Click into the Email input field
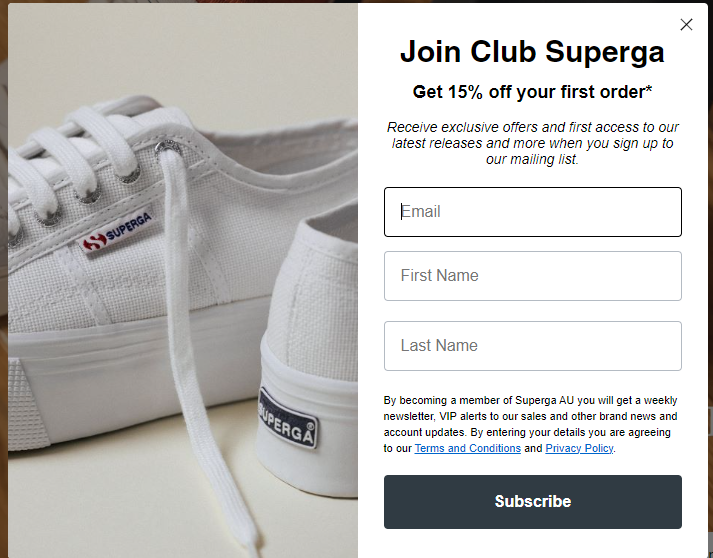Image resolution: width=713 pixels, height=558 pixels. coord(533,212)
